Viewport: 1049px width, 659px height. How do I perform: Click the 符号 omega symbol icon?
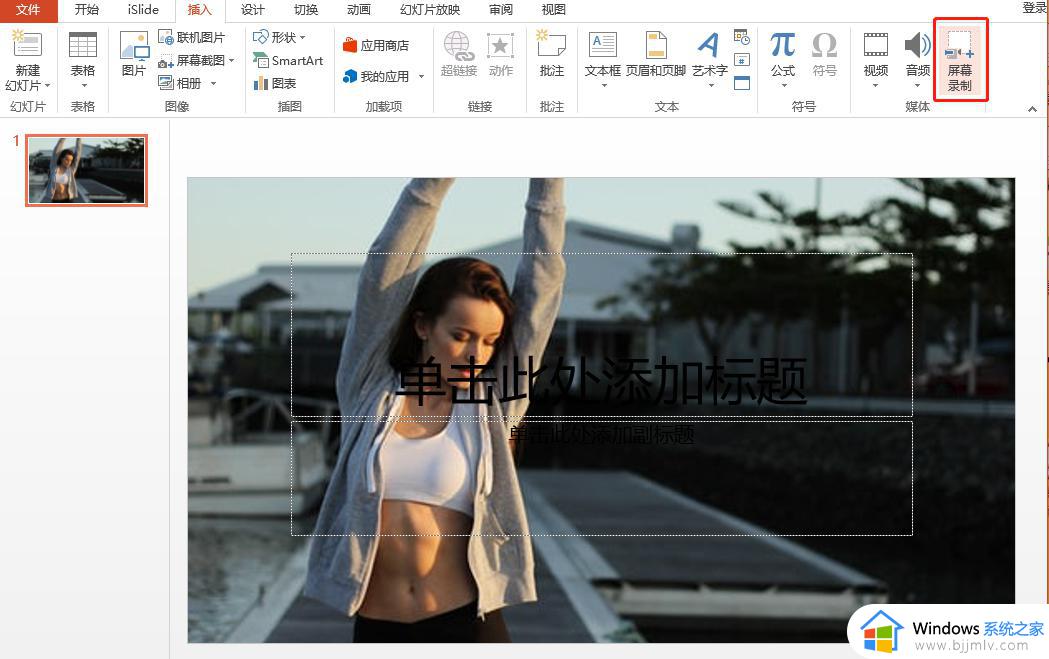pos(824,45)
